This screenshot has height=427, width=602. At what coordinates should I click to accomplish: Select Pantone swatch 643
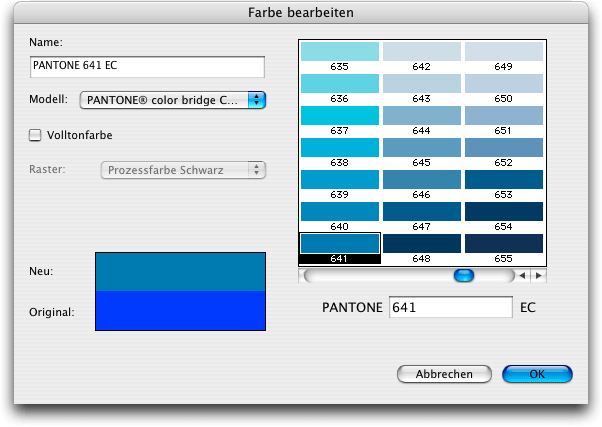pos(422,83)
